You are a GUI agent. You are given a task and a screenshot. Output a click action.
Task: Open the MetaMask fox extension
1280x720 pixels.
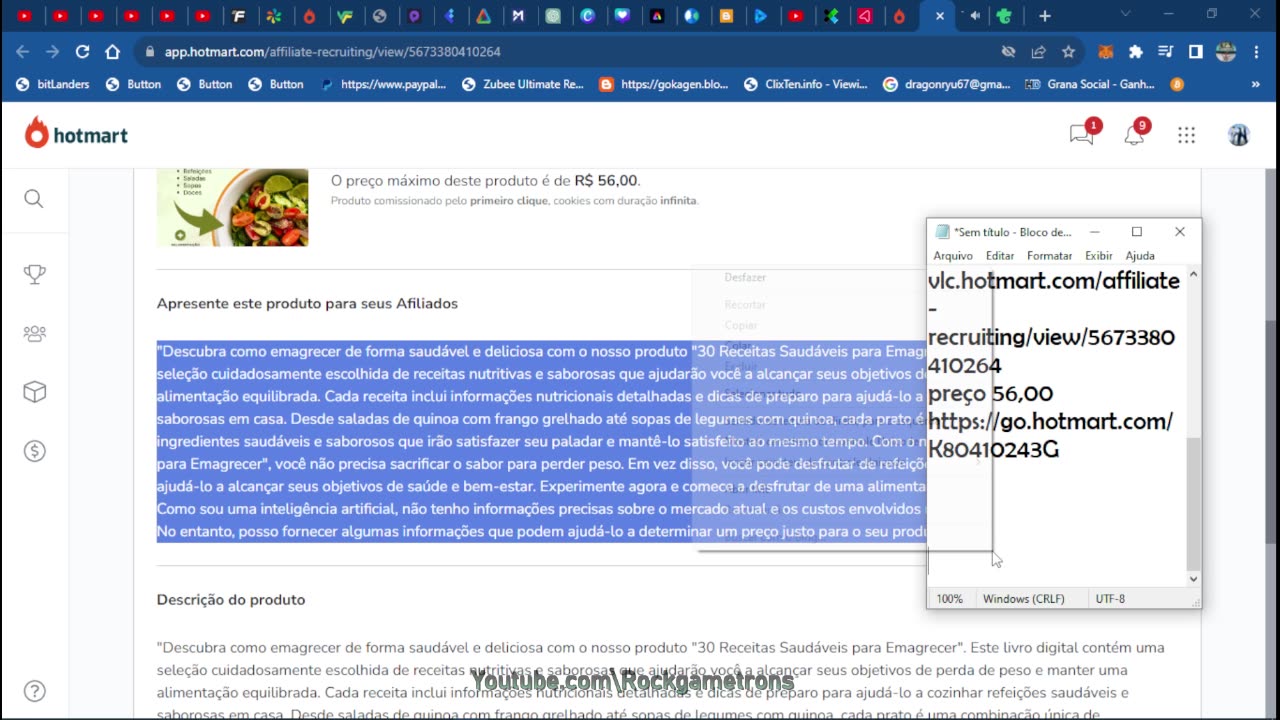tap(1106, 51)
